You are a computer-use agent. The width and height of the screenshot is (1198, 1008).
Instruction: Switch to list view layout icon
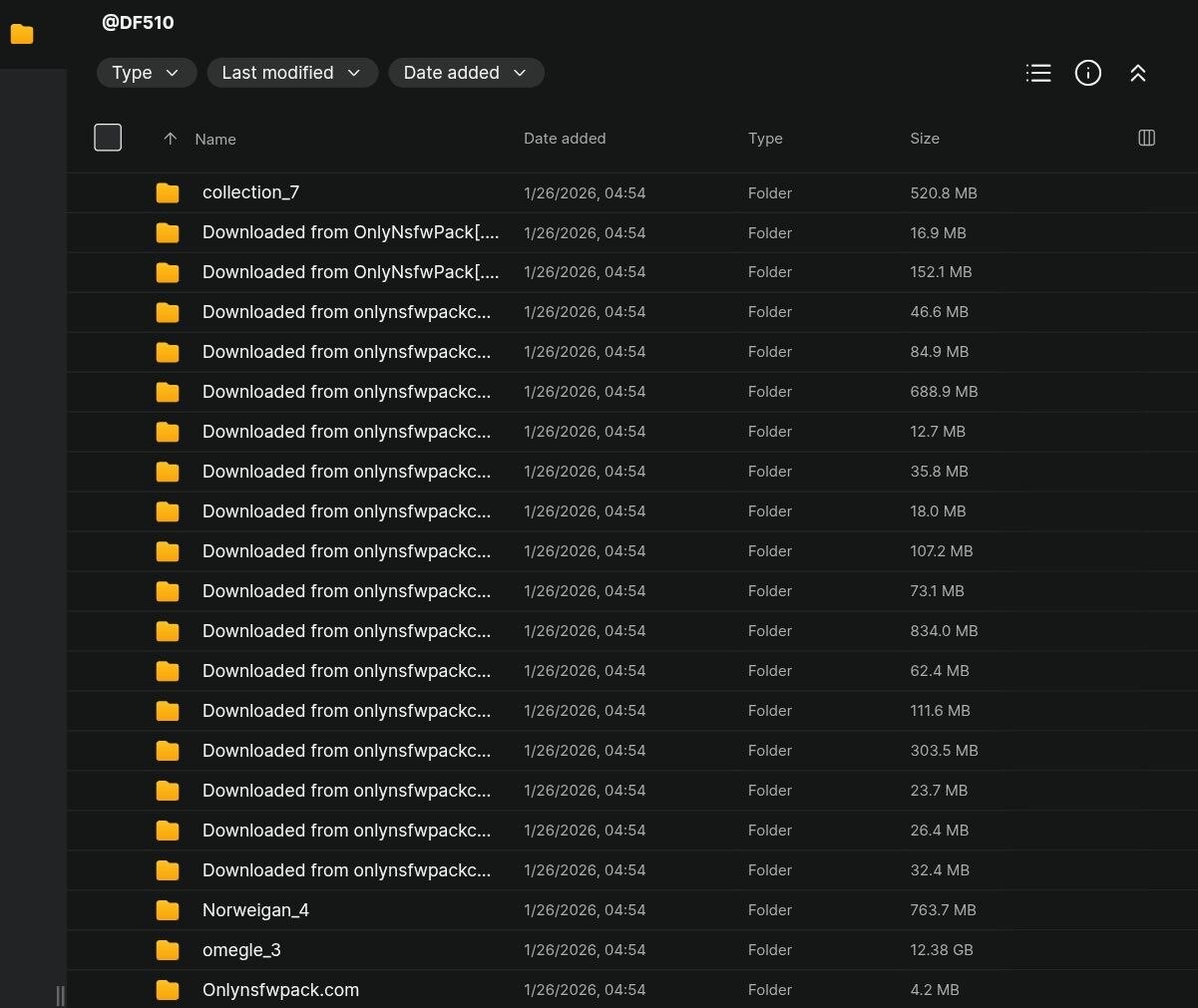coord(1038,73)
